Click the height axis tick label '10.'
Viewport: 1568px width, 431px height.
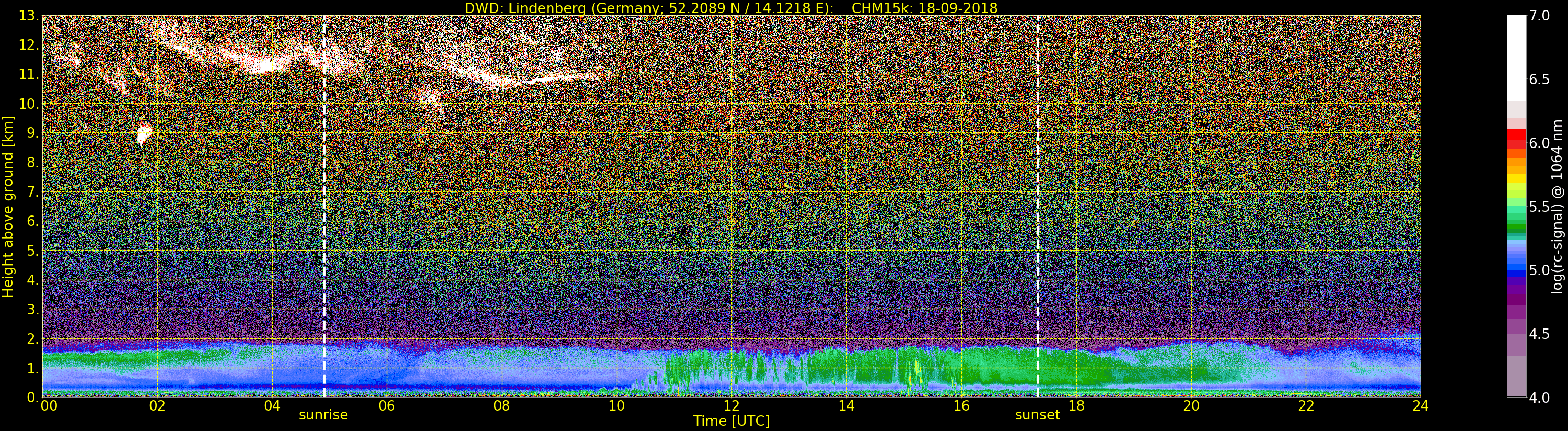pyautogui.click(x=29, y=104)
